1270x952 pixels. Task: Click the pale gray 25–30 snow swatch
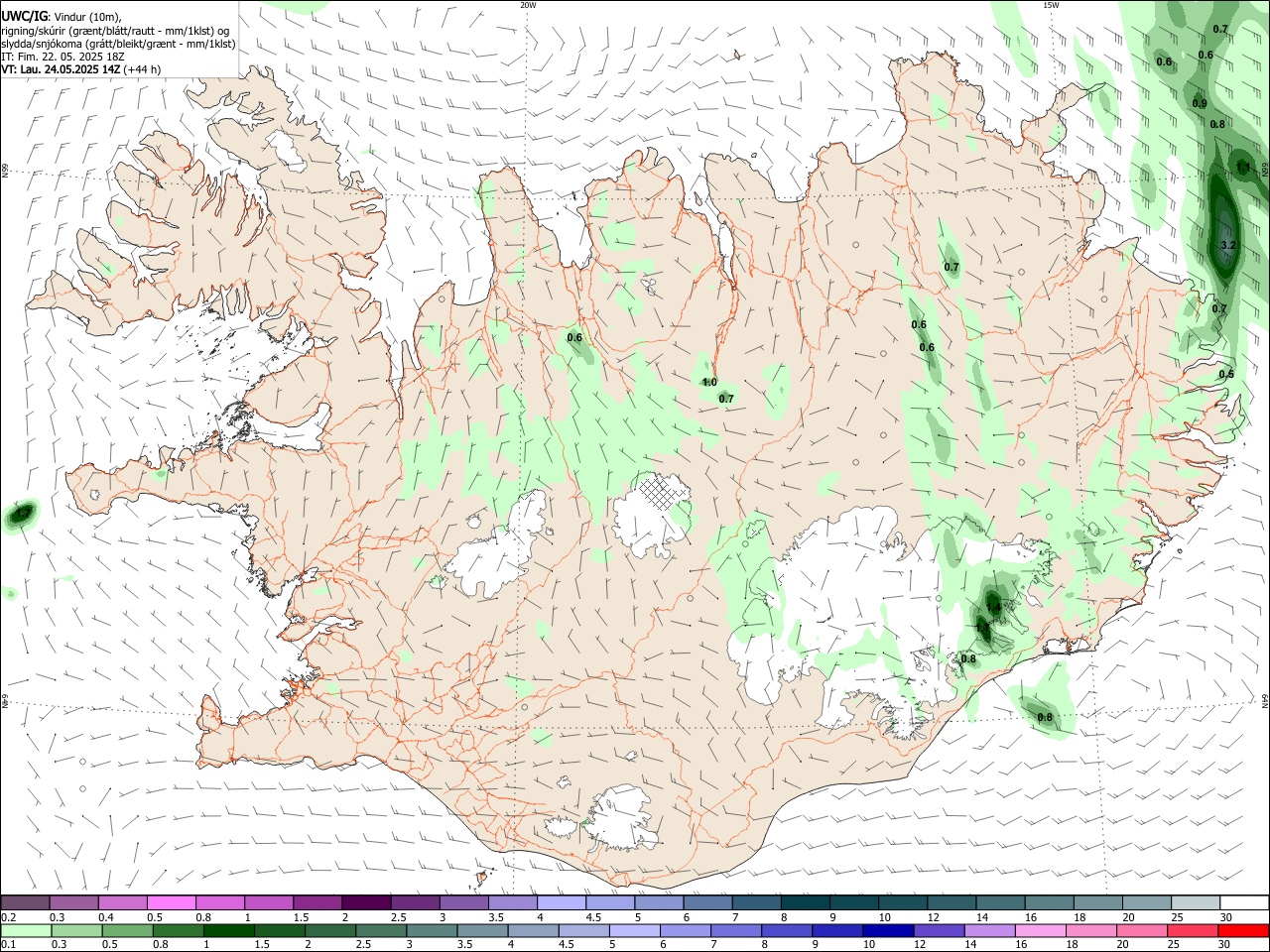(x=1195, y=903)
